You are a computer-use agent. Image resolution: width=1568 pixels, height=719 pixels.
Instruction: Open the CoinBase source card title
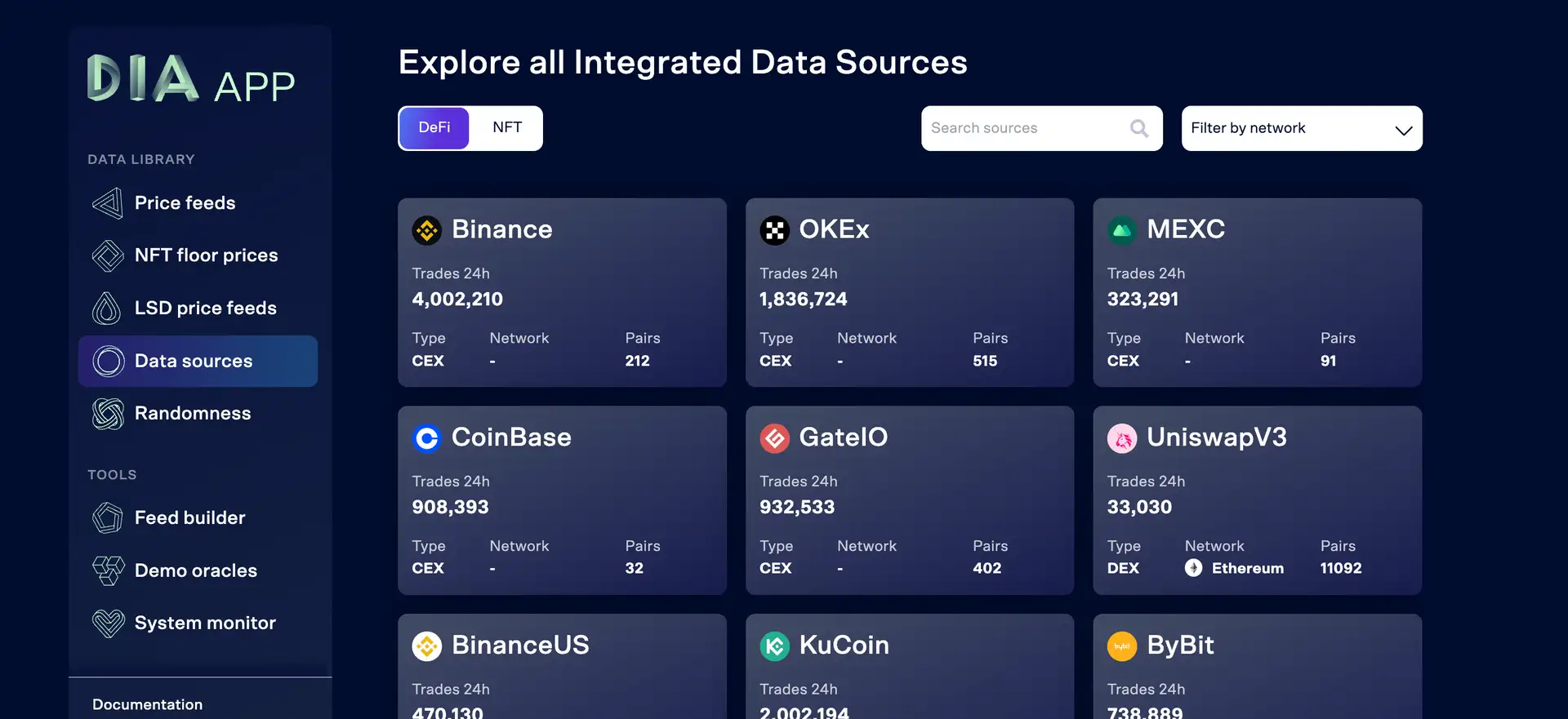[x=511, y=437]
